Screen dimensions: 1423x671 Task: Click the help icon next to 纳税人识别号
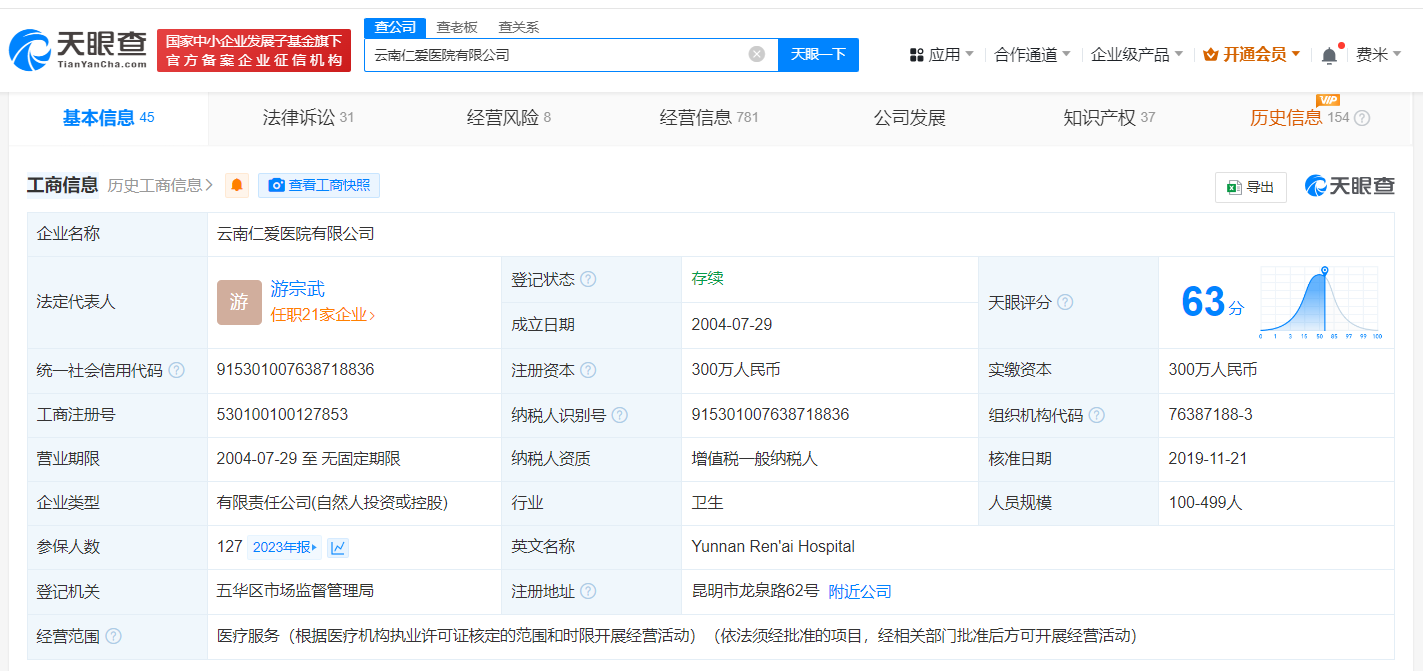pyautogui.click(x=620, y=415)
